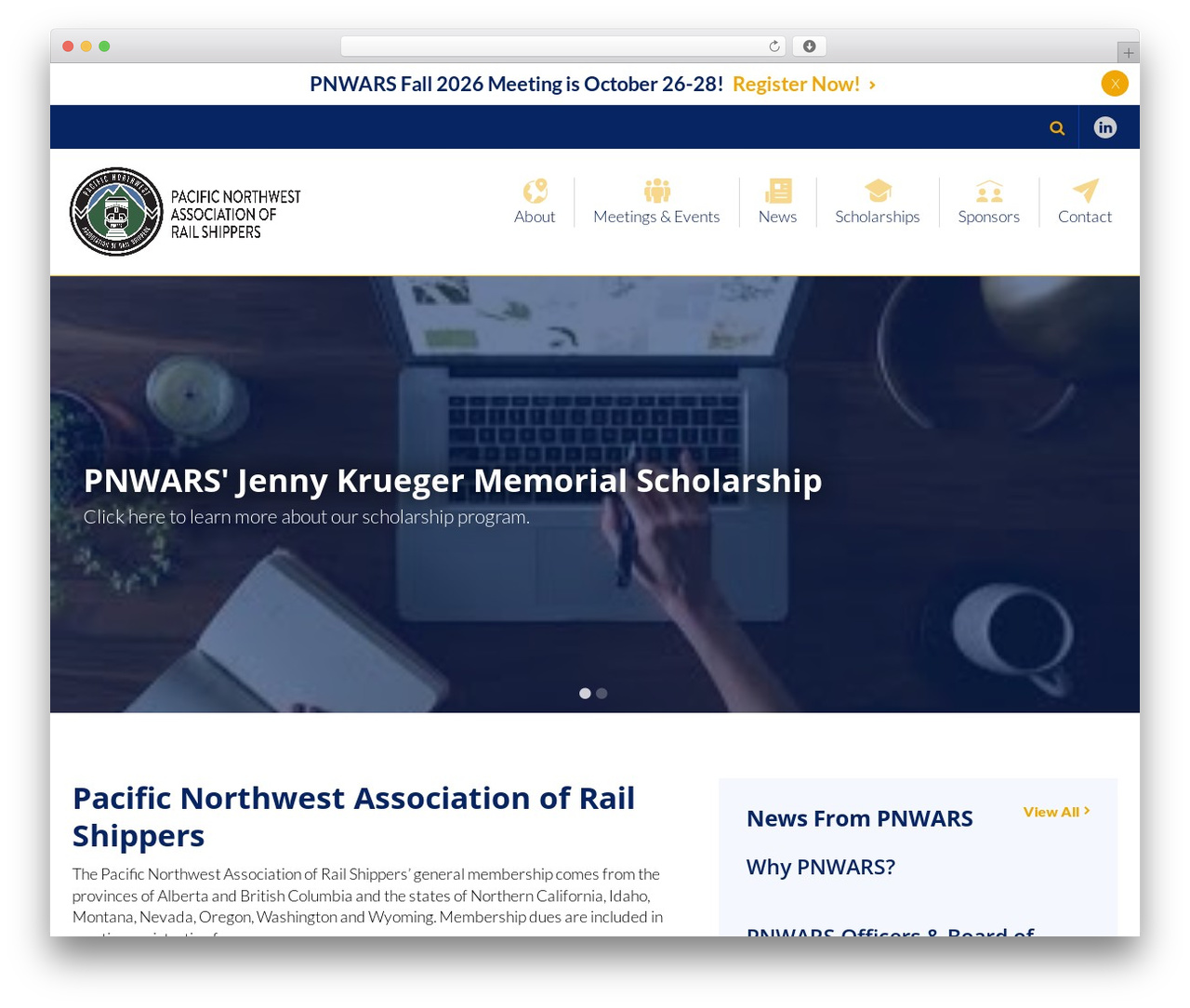Image resolution: width=1190 pixels, height=1008 pixels.
Task: Click the browser download icon
Action: click(x=810, y=46)
